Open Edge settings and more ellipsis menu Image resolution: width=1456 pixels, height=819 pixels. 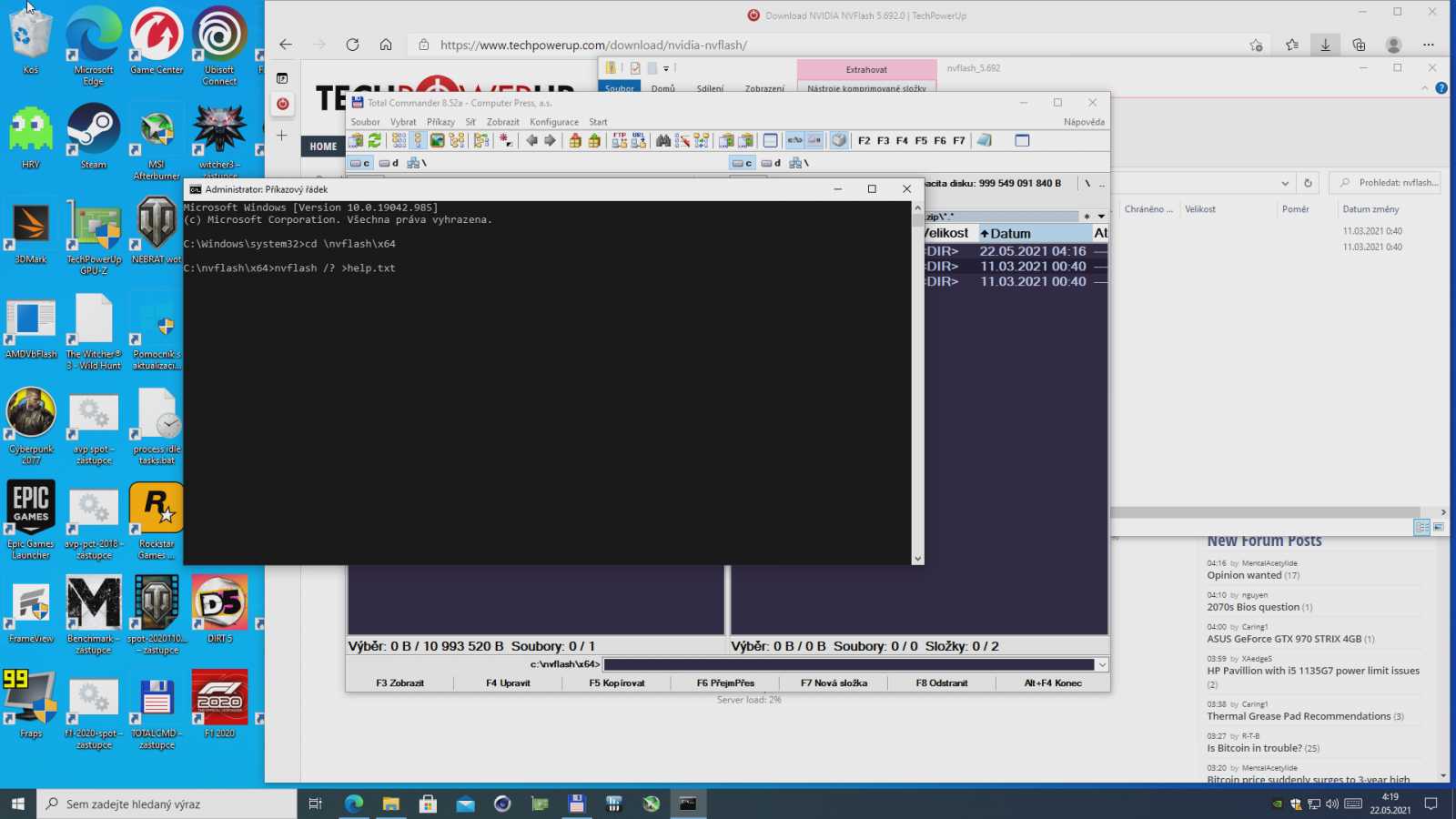click(1429, 45)
